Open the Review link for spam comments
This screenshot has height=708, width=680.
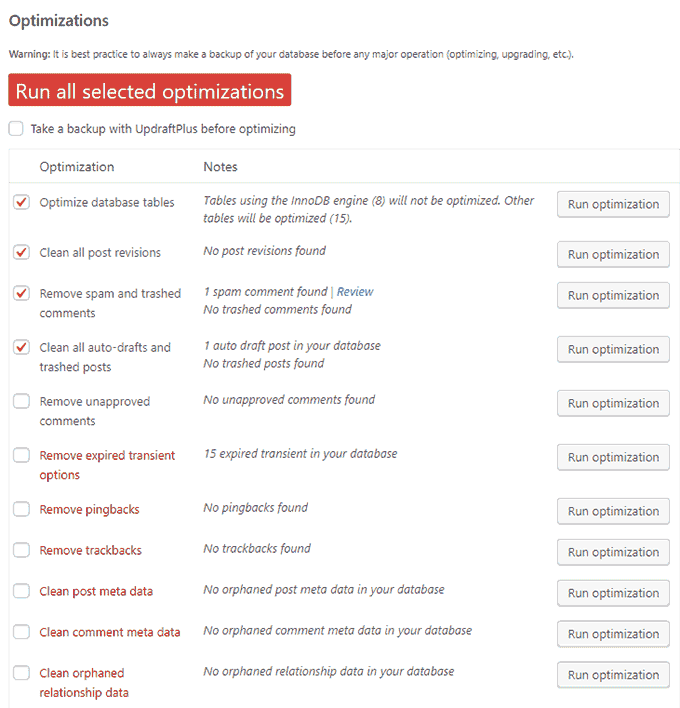pyautogui.click(x=355, y=292)
